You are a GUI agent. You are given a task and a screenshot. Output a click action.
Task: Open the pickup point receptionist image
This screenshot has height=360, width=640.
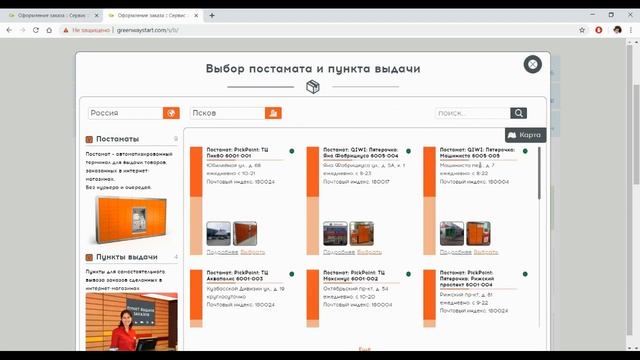tap(131, 322)
